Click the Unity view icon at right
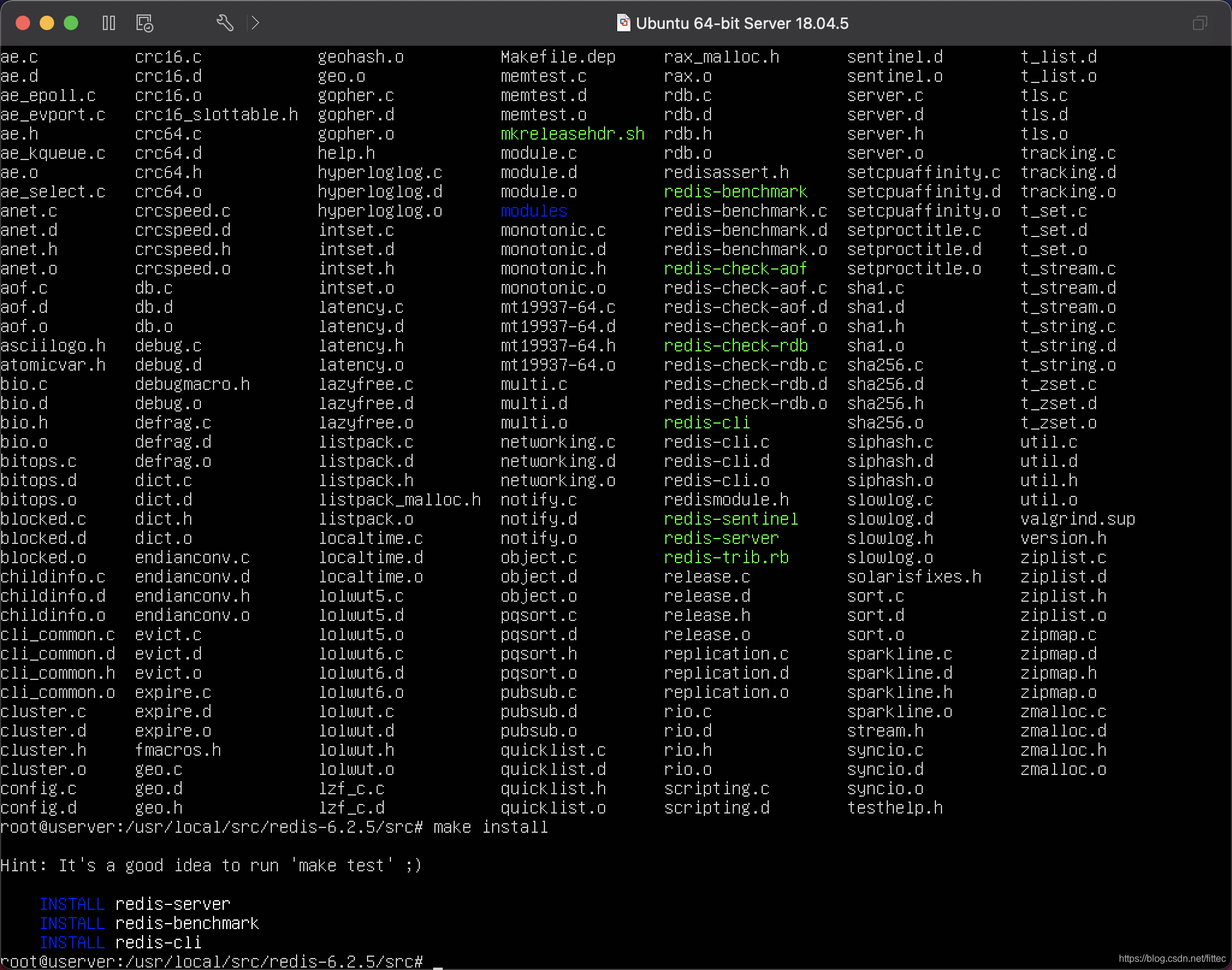The height and width of the screenshot is (970, 1232). click(1200, 23)
